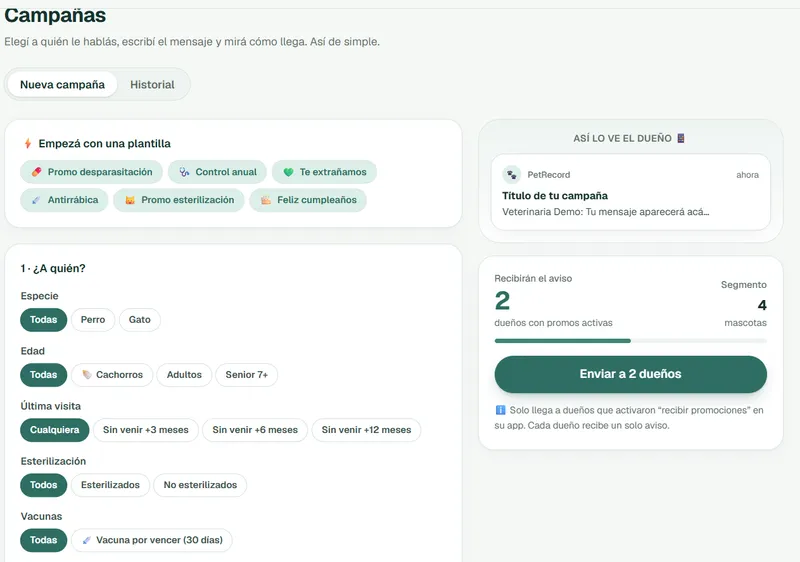Select Gato species filter
Screen dimensions: 800x562
pos(140,320)
